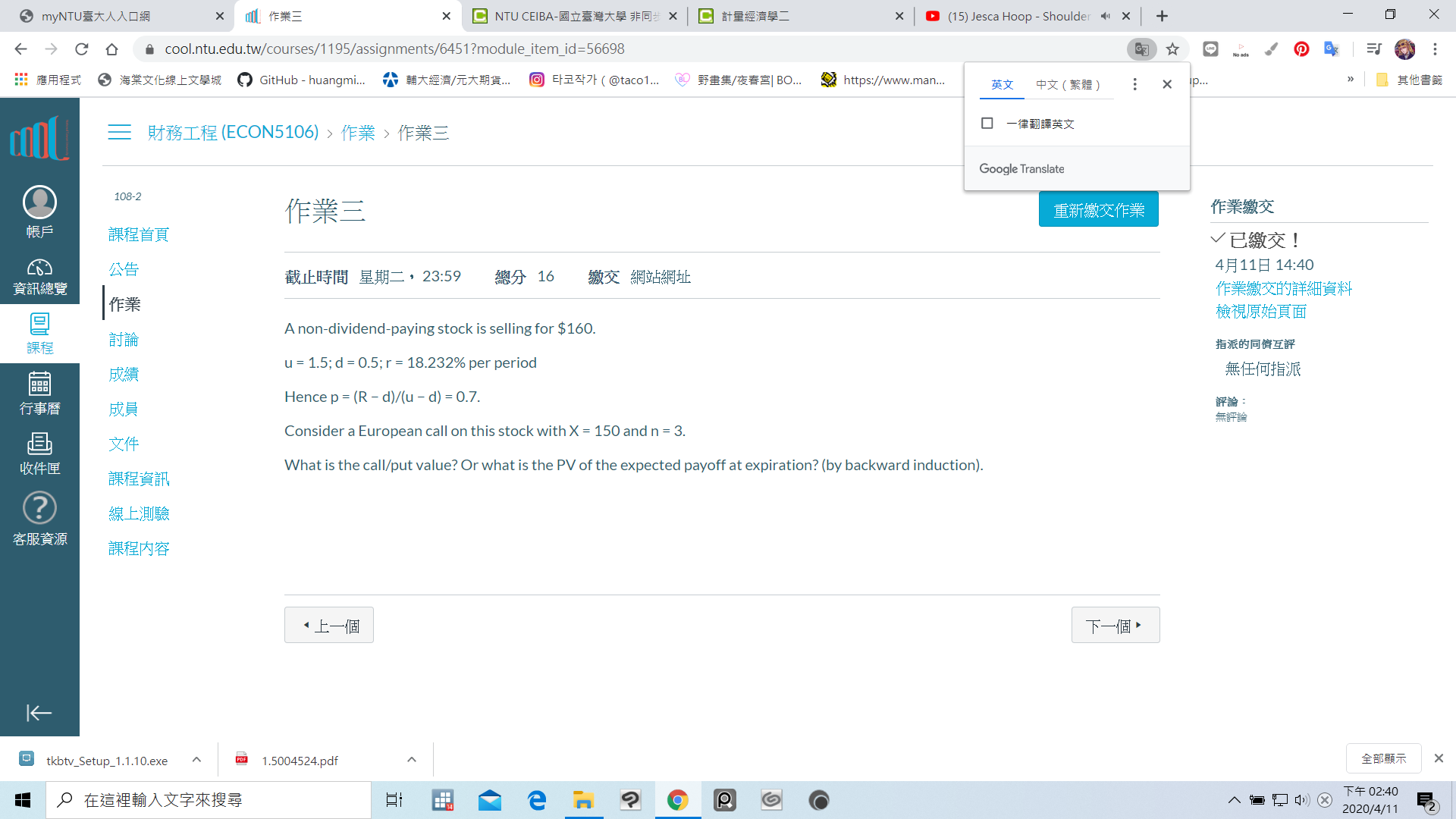The width and height of the screenshot is (1456, 819).
Task: Click the 重新繳交作業 button
Action: point(1098,209)
